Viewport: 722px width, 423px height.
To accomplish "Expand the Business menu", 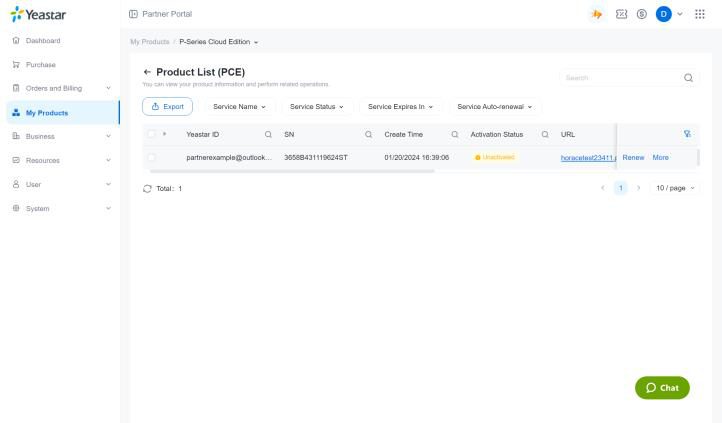I will 61,136.
